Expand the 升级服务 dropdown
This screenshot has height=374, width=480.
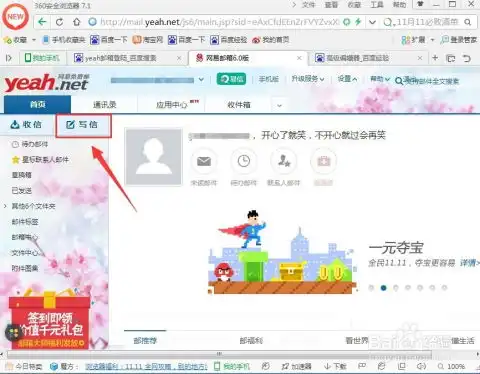point(308,79)
